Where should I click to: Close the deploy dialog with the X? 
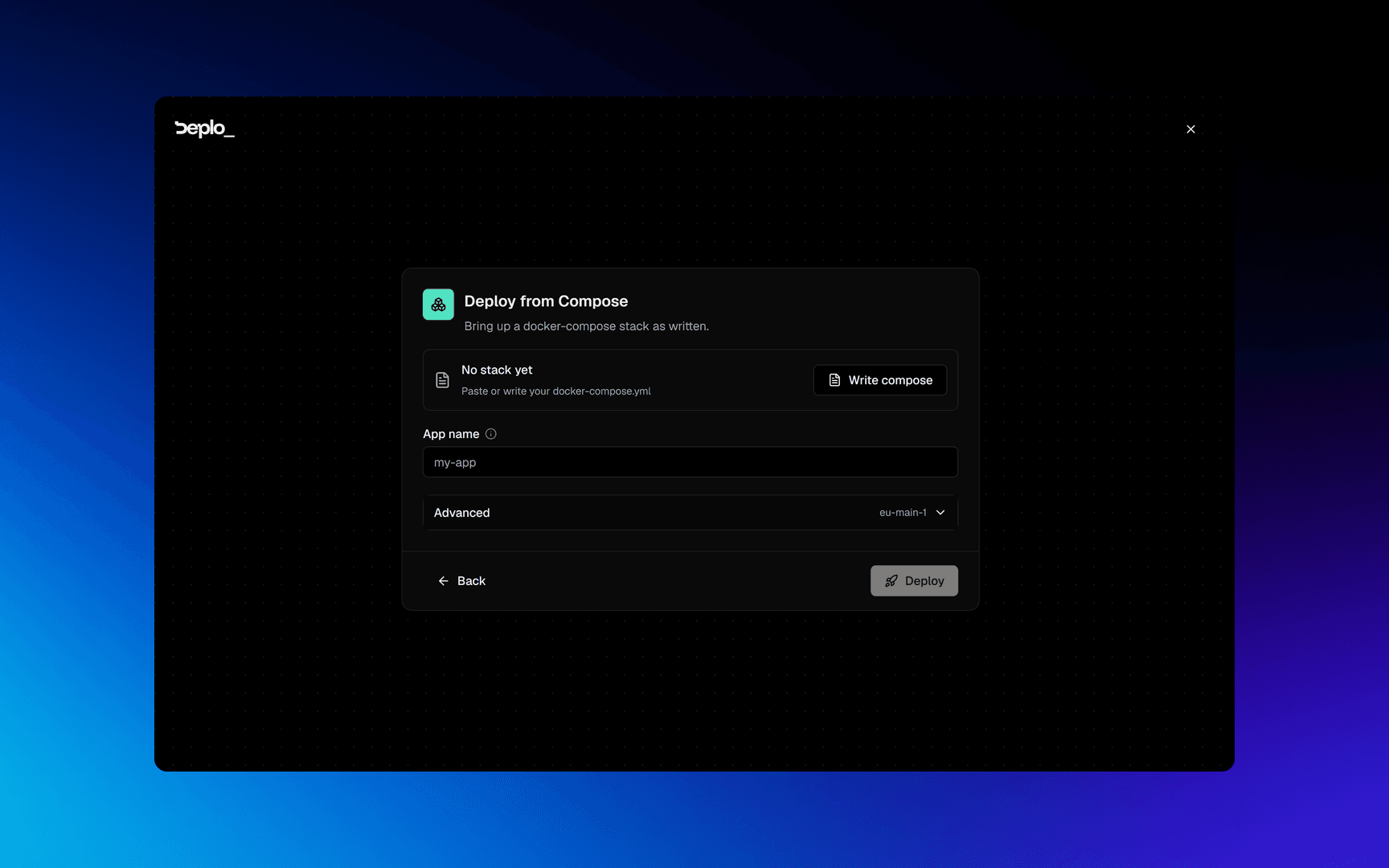coord(1190,129)
